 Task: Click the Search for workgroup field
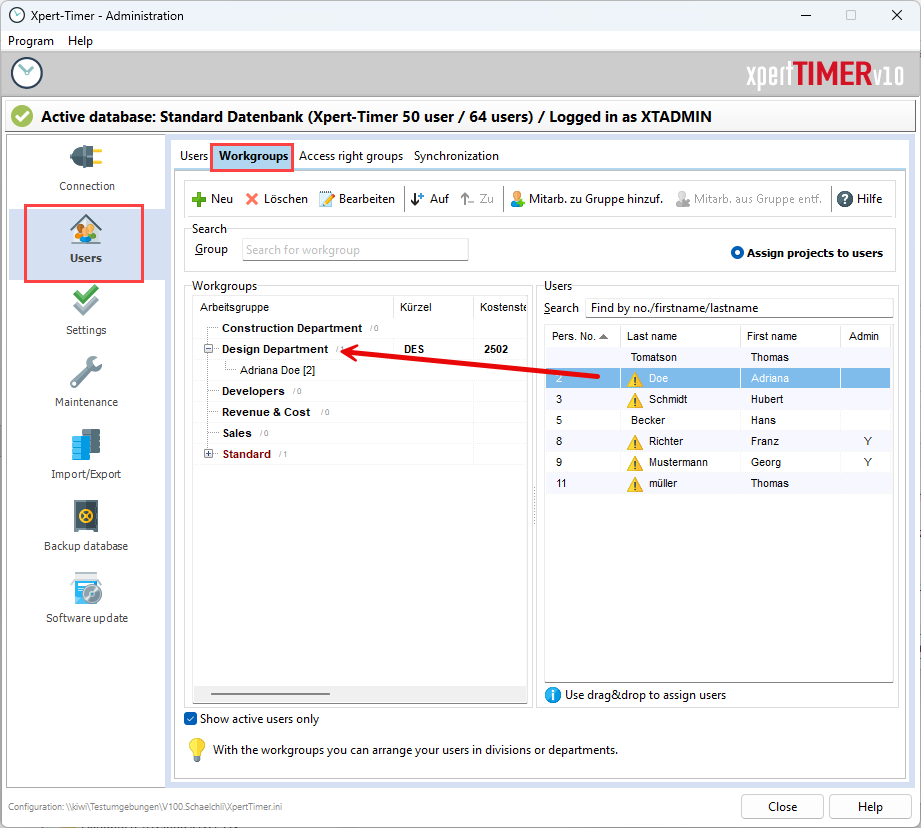click(355, 250)
